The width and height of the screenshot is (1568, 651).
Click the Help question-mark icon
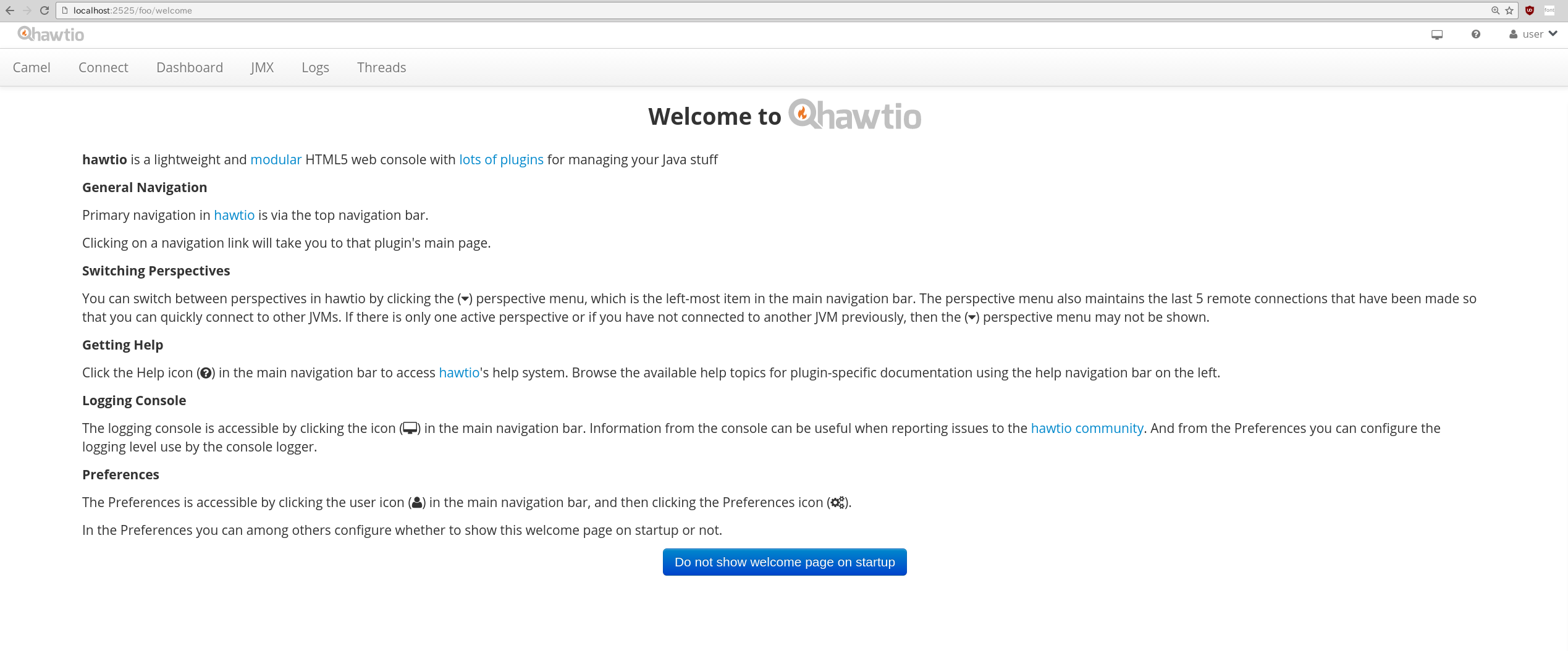[1475, 35]
